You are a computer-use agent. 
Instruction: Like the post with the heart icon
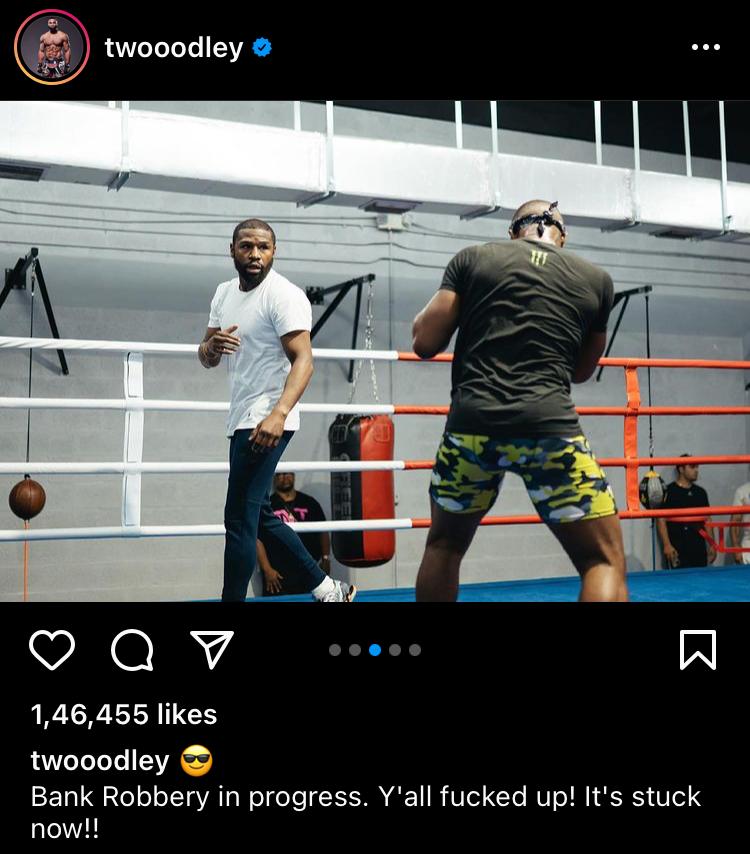tap(52, 650)
